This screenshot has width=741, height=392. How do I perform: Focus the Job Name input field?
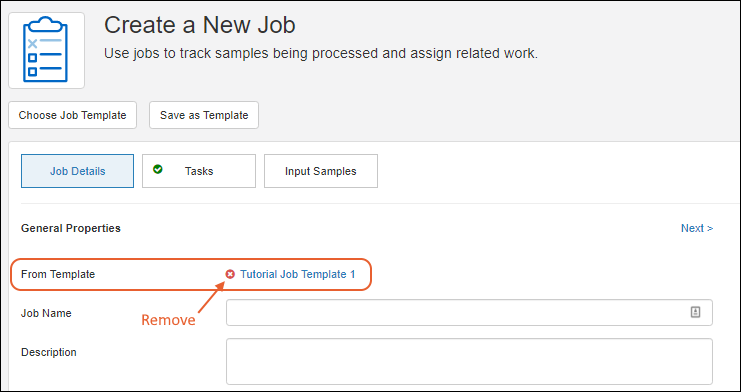(x=469, y=313)
